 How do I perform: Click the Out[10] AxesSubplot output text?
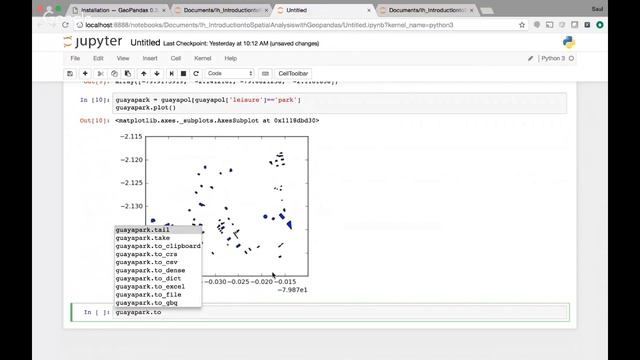[x=217, y=120]
